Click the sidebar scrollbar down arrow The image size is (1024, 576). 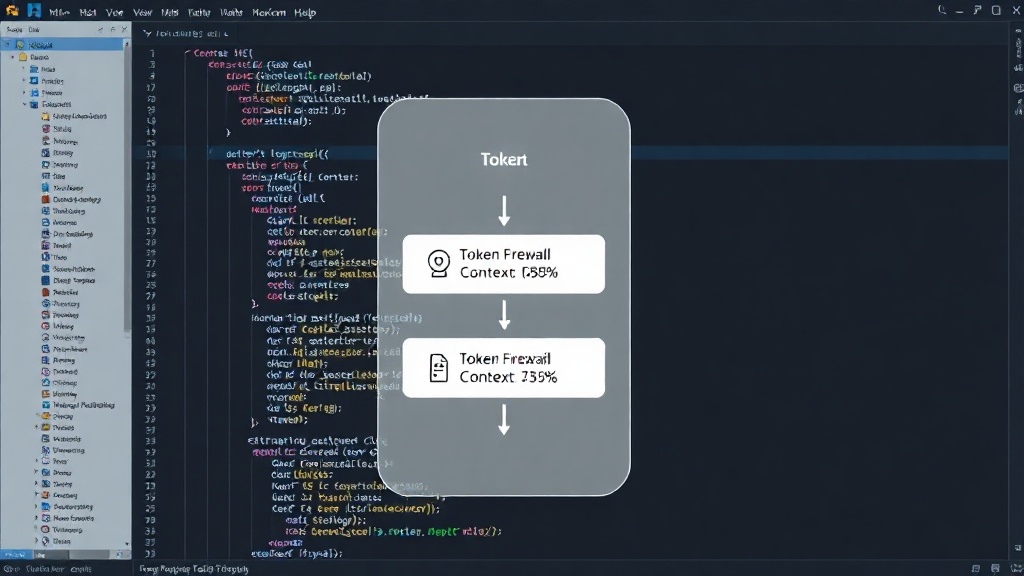point(127,543)
